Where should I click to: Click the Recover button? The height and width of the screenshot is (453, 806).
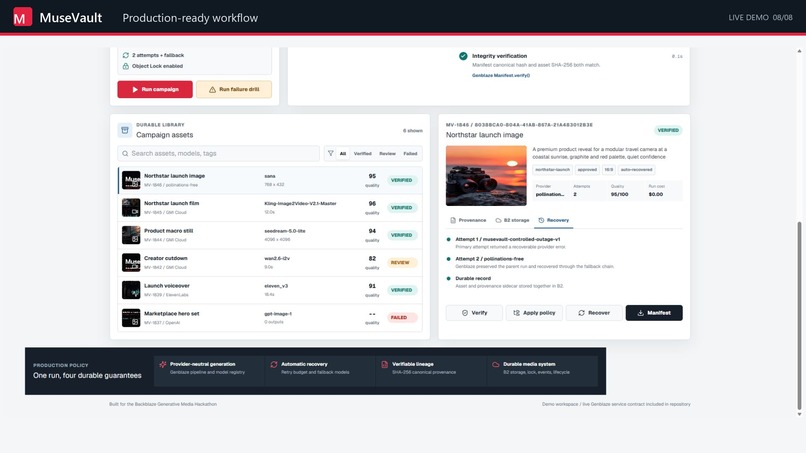(x=594, y=313)
